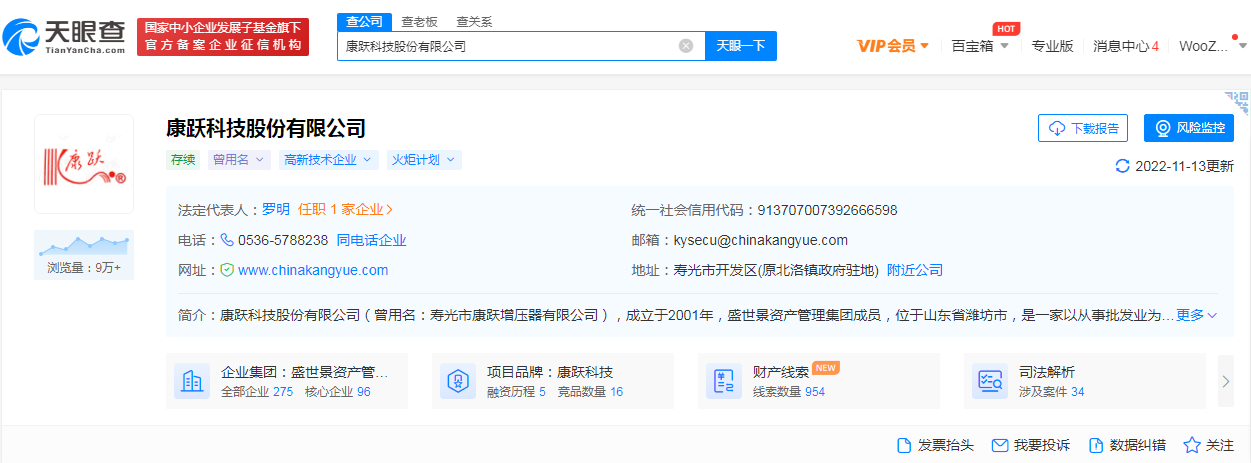
Task: Click the email kysecu@chinakangyue.com
Action: point(761,240)
